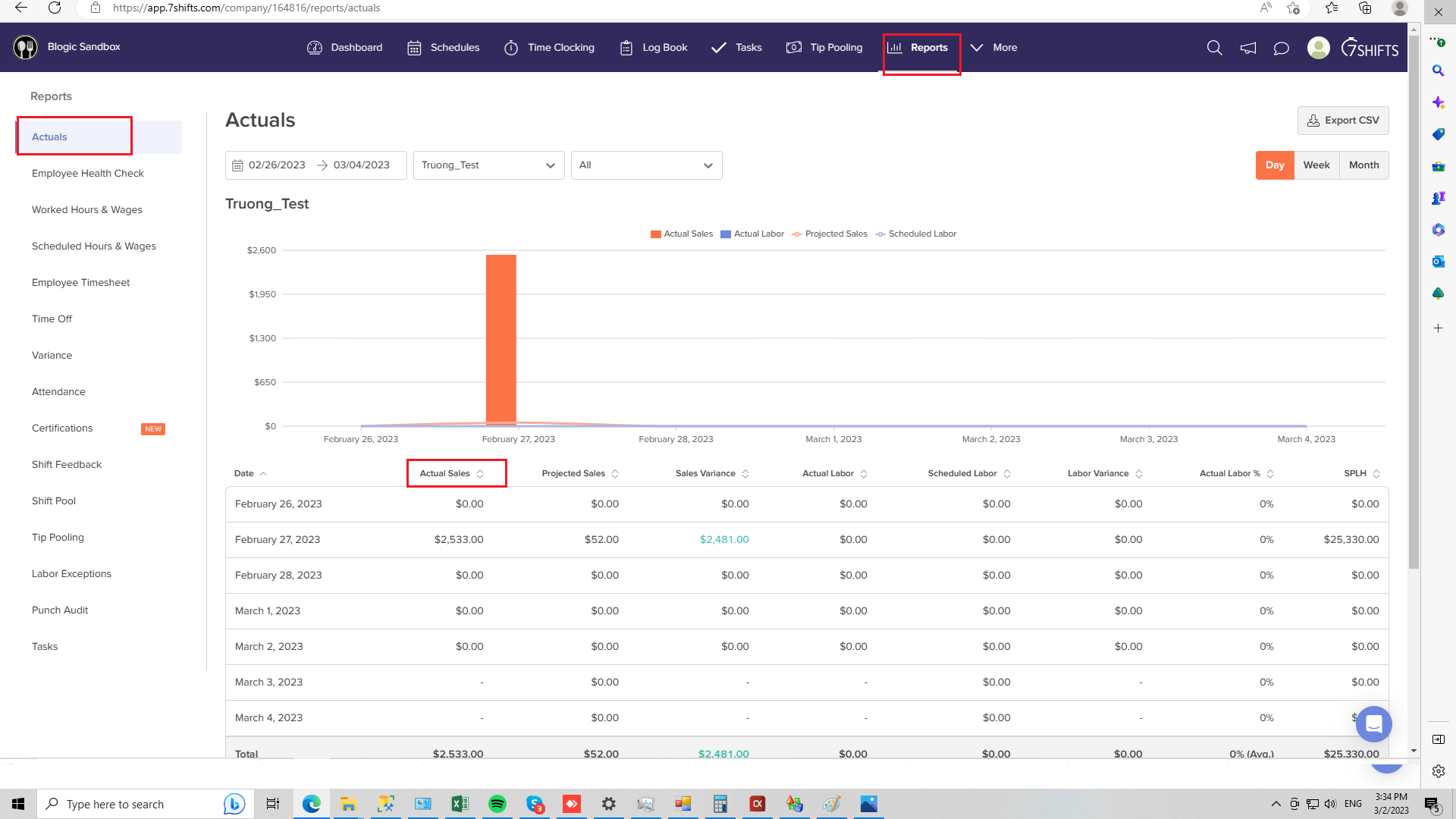1456x819 pixels.
Task: Select the Day view toggle
Action: point(1275,165)
